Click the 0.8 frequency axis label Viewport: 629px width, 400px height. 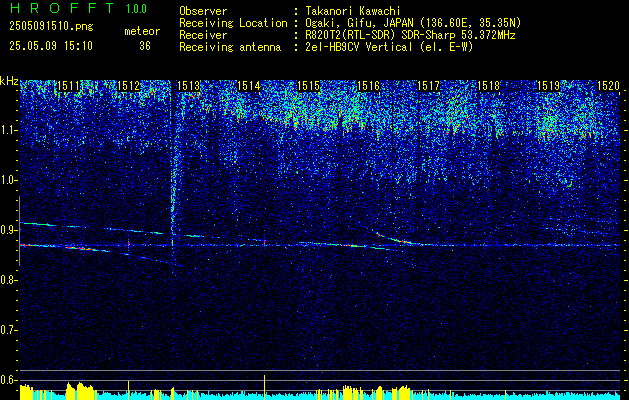coord(9,280)
